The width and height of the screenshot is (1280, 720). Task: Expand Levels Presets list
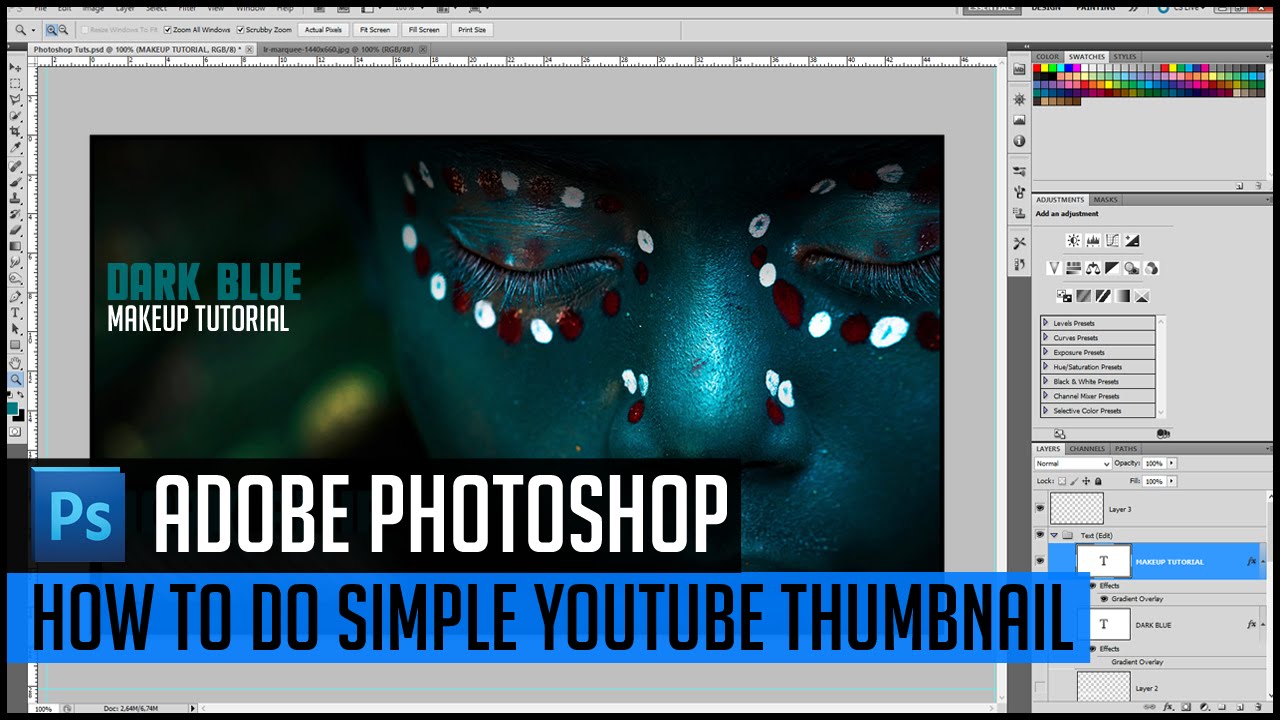click(1046, 323)
